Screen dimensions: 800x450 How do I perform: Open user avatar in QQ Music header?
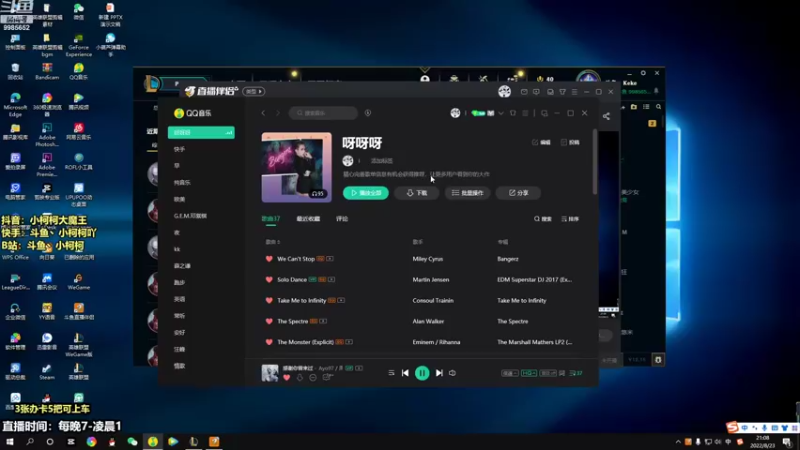[x=455, y=113]
